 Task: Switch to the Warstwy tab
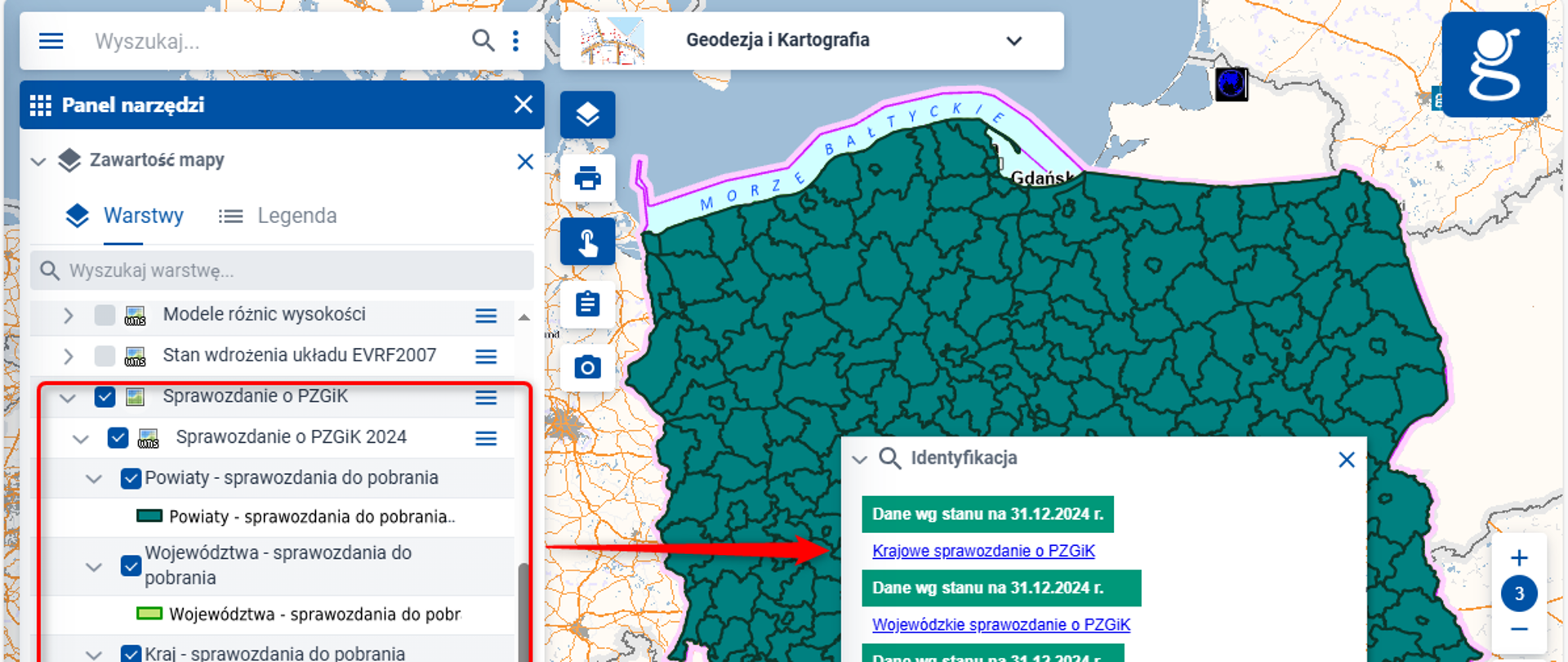pyautogui.click(x=124, y=216)
